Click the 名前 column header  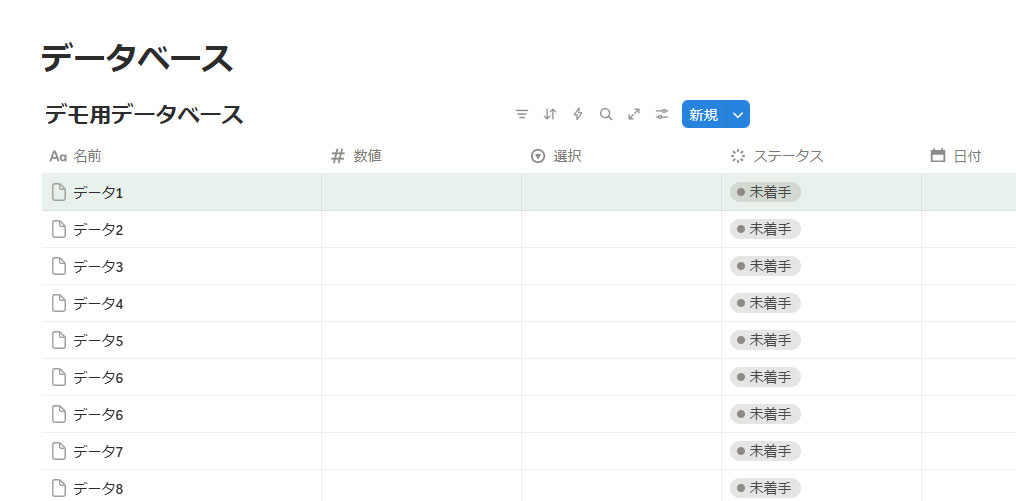tap(86, 156)
